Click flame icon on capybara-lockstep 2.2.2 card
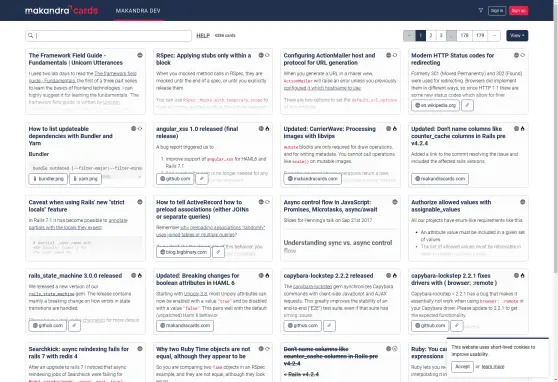The width and height of the screenshot is (558, 382). pos(395,275)
